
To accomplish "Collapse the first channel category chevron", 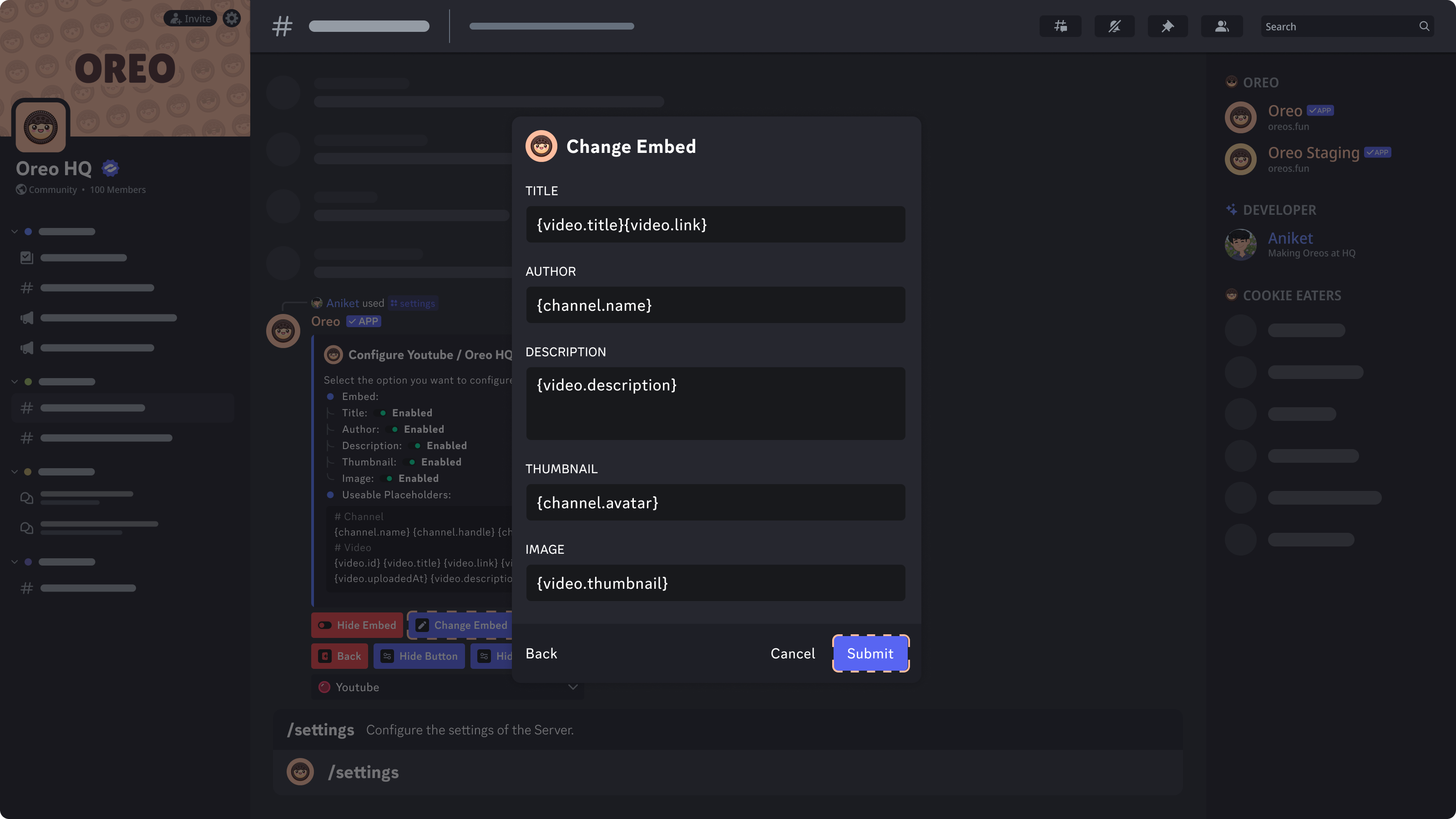I will coord(15,231).
